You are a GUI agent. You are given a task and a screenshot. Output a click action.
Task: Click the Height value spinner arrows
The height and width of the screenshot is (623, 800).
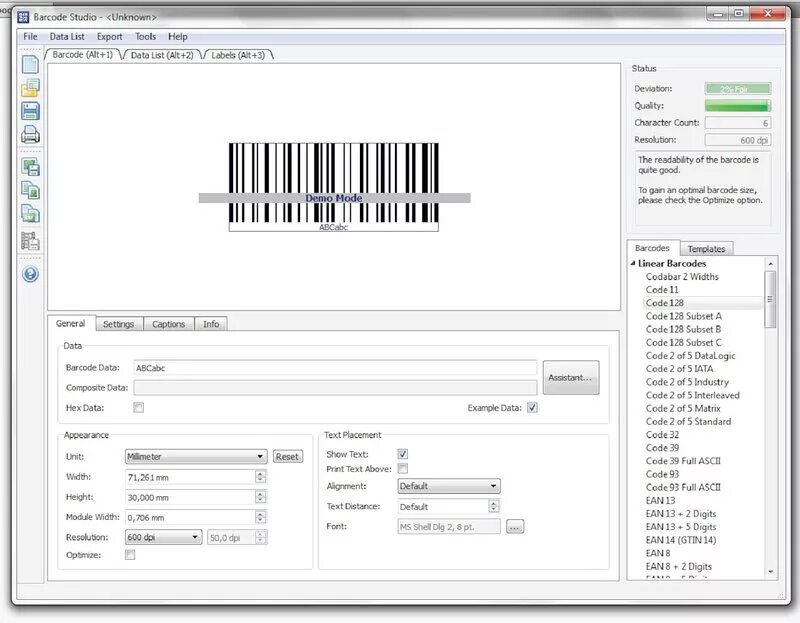261,497
